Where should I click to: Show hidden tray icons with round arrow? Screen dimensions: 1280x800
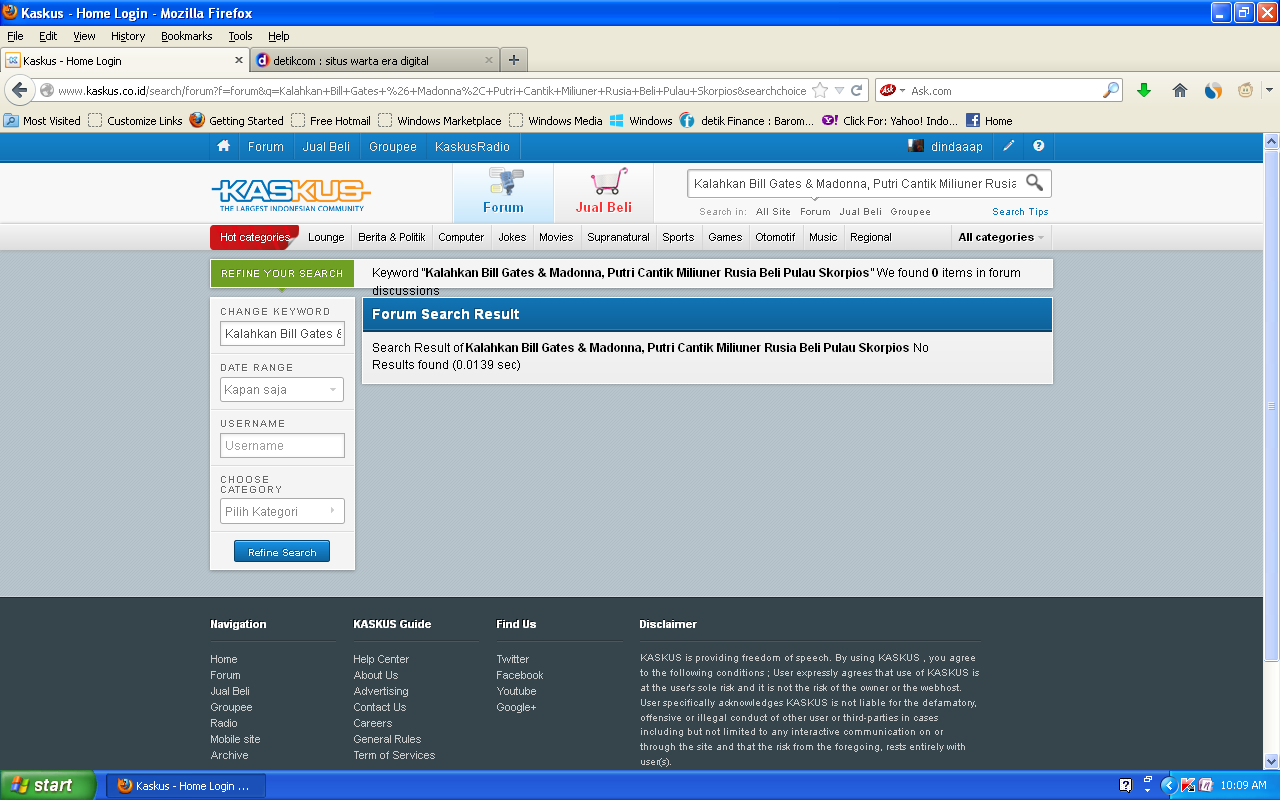coord(1168,785)
